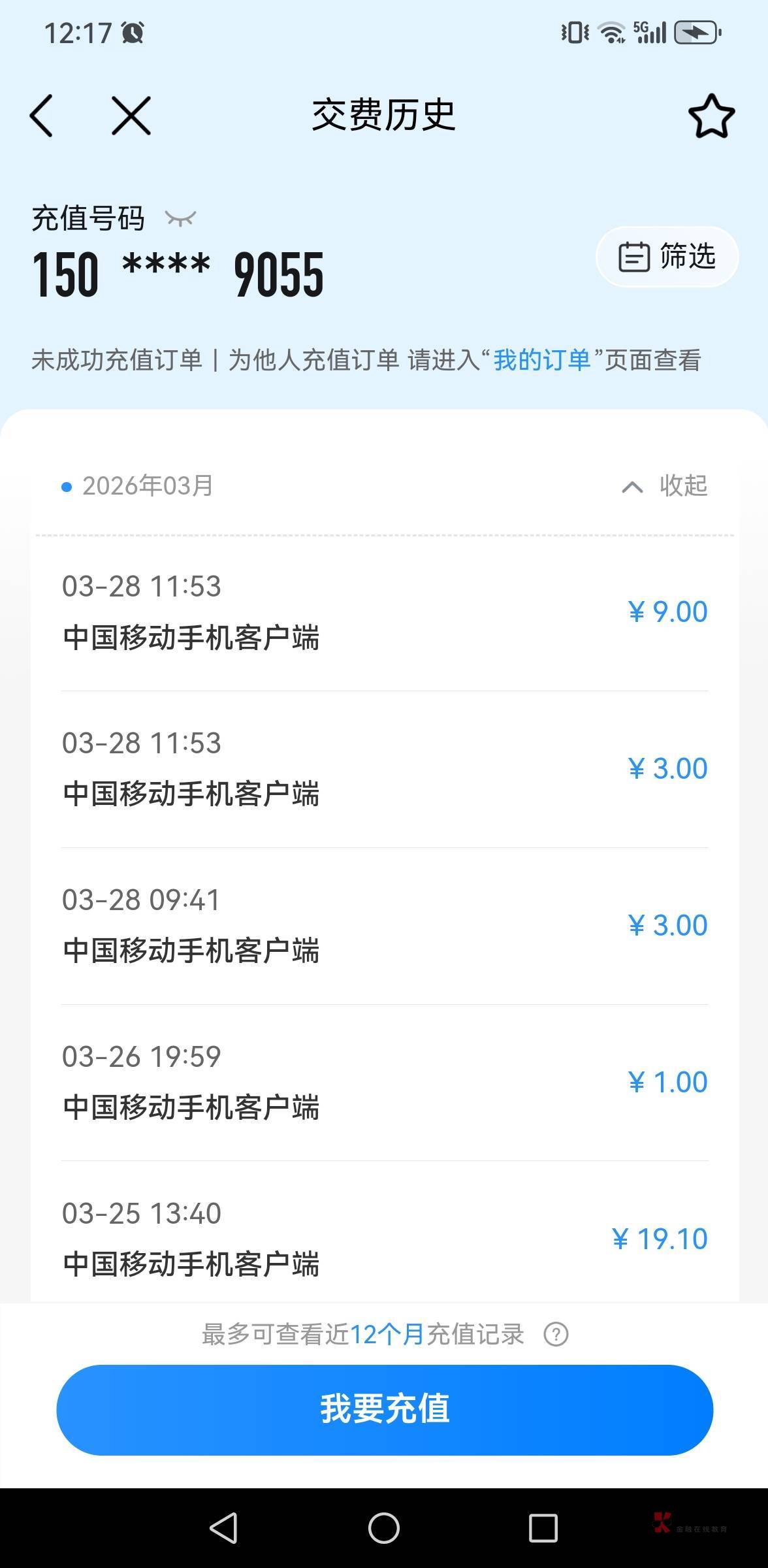Open recent apps with the square icon
Image resolution: width=768 pixels, height=1568 pixels.
(543, 1528)
